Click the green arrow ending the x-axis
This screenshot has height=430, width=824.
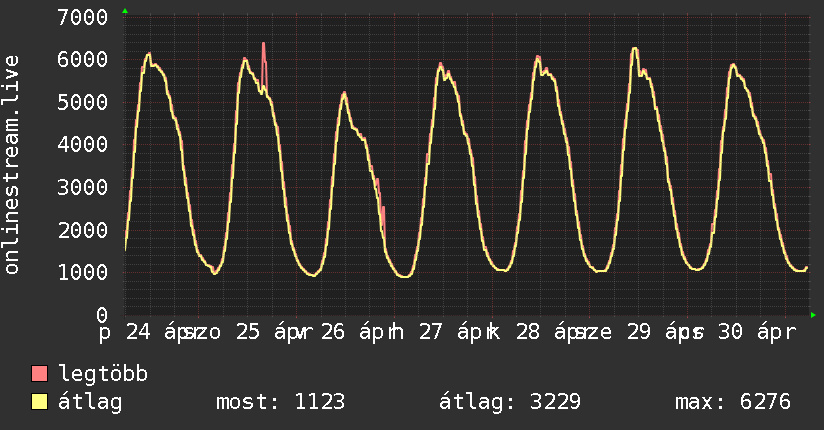coord(813,315)
